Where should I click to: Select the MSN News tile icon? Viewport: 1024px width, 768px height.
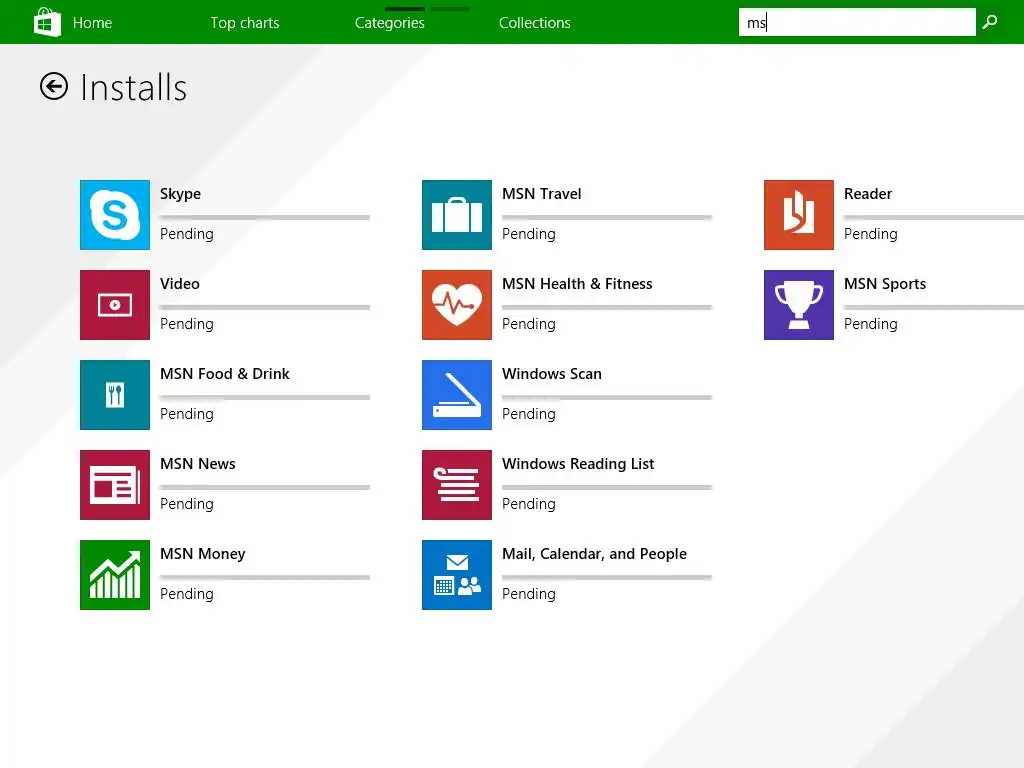(x=115, y=485)
